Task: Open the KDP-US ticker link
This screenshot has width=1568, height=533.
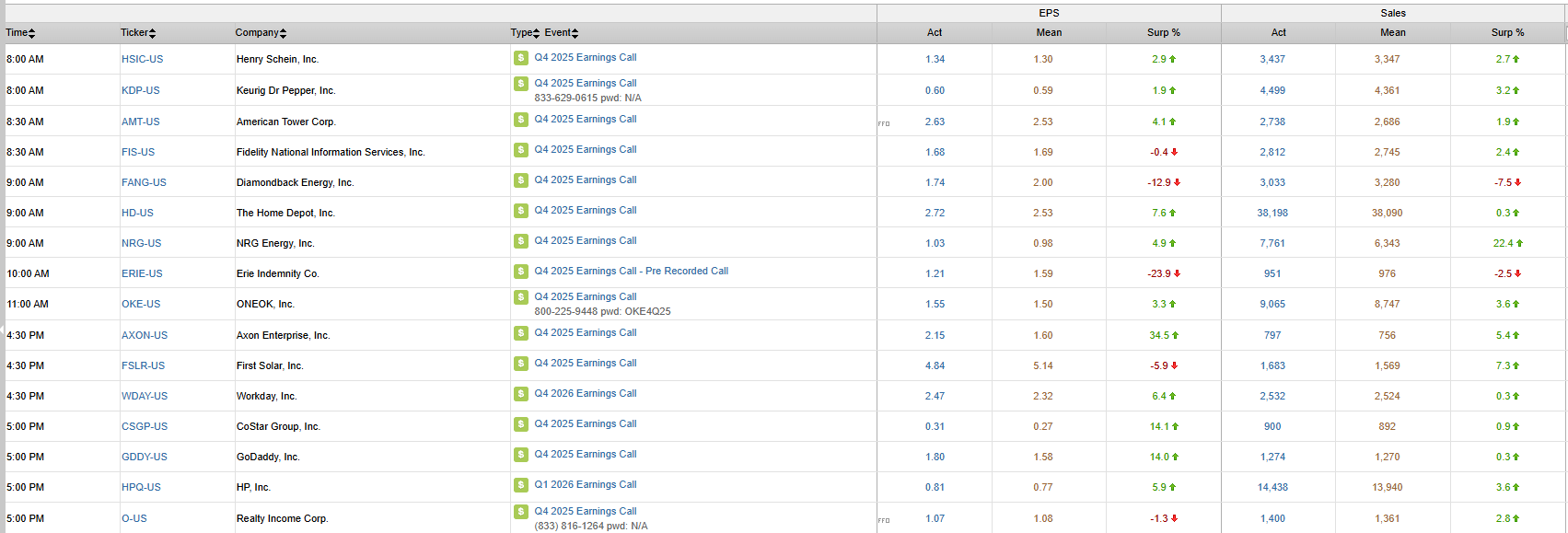Action: (x=140, y=91)
